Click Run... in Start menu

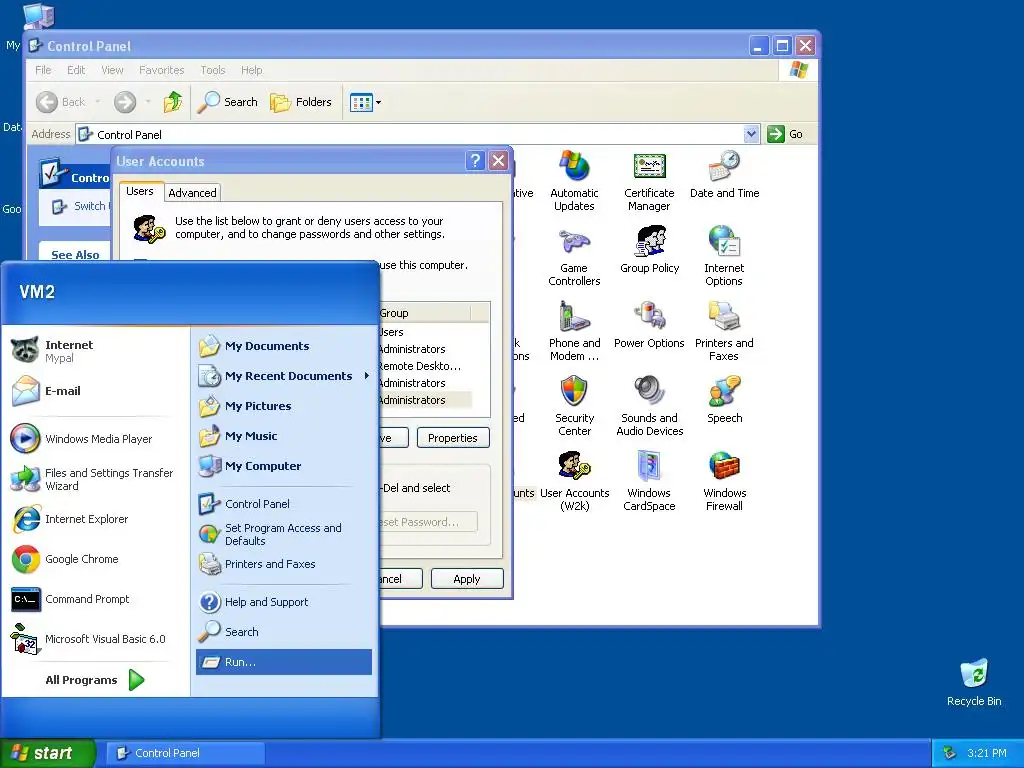tap(284, 662)
